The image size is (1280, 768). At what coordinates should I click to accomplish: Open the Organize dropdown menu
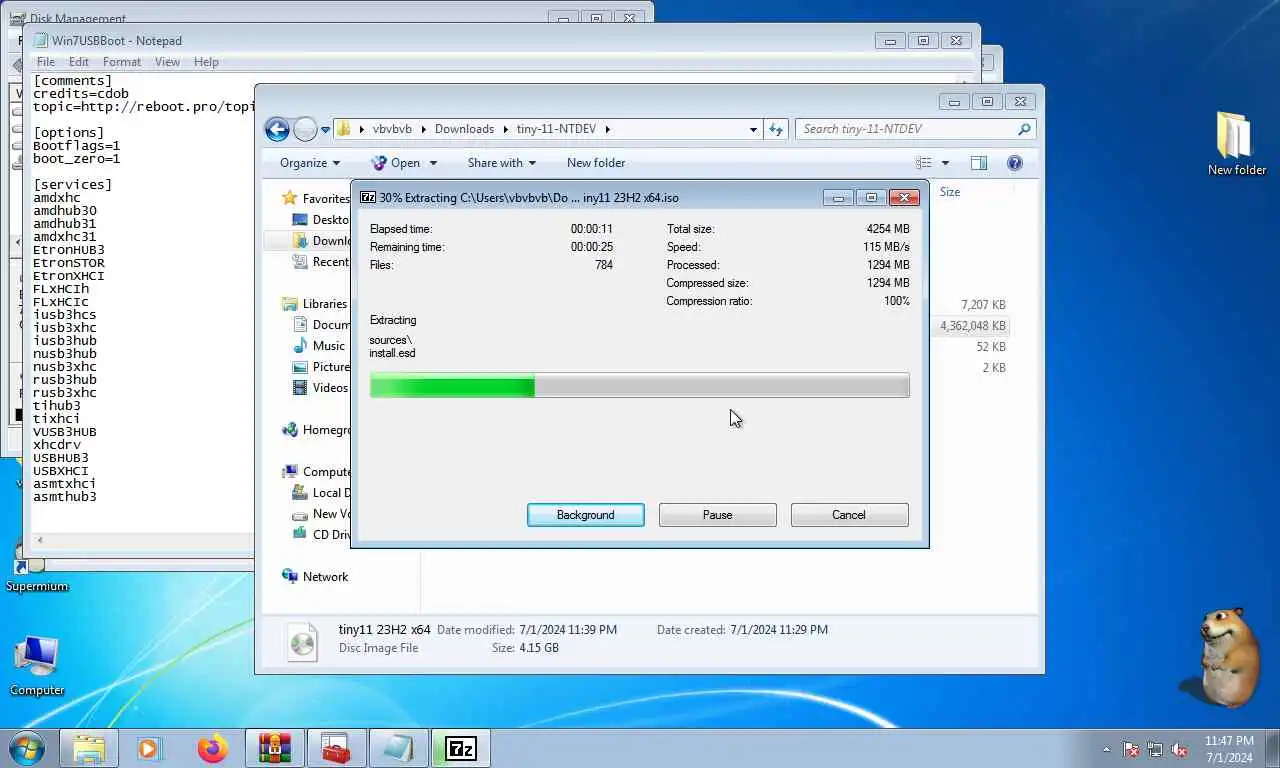[310, 163]
